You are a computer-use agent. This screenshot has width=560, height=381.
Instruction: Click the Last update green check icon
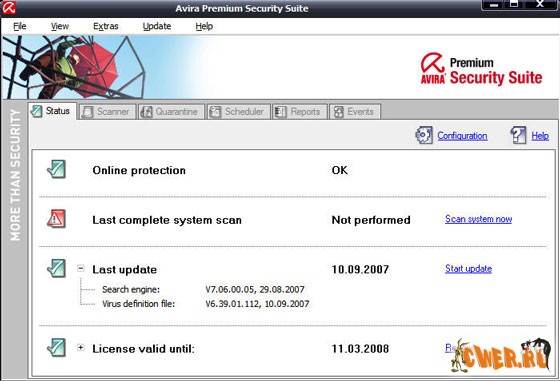pos(56,269)
